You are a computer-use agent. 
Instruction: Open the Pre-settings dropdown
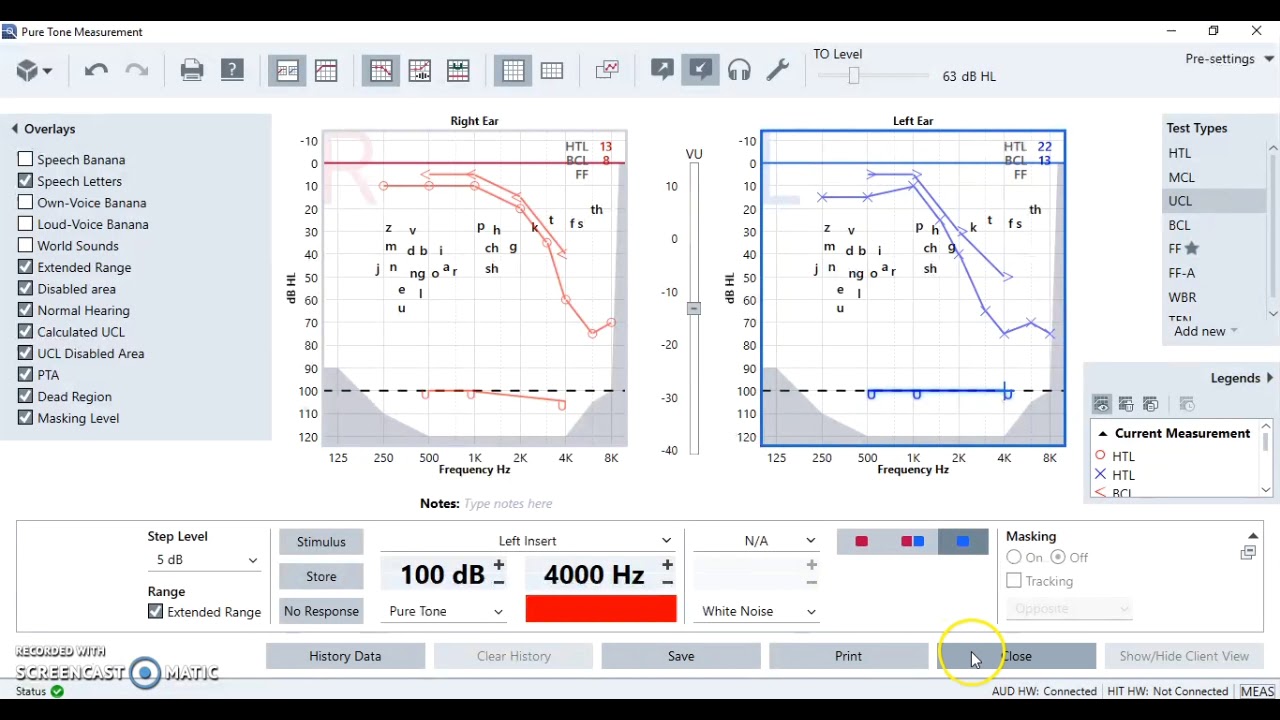point(1230,59)
